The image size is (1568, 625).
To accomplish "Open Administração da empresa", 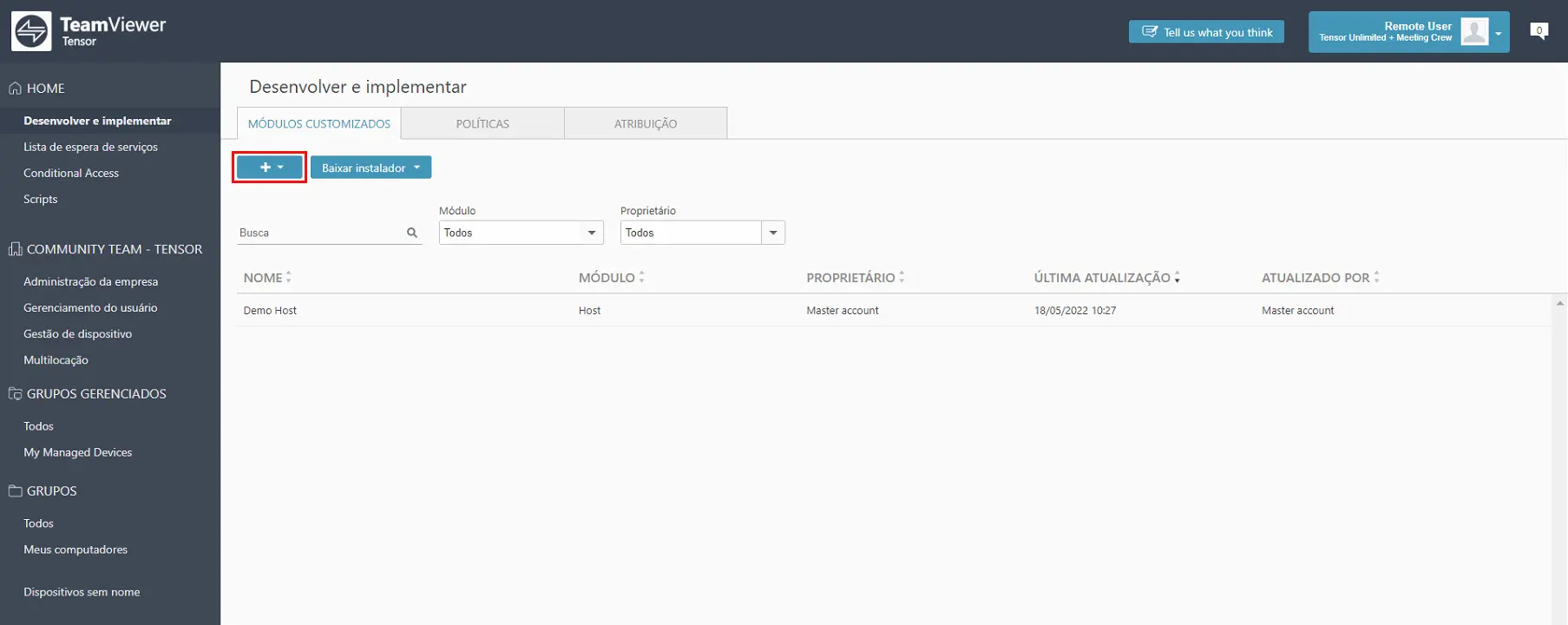I will pos(90,281).
